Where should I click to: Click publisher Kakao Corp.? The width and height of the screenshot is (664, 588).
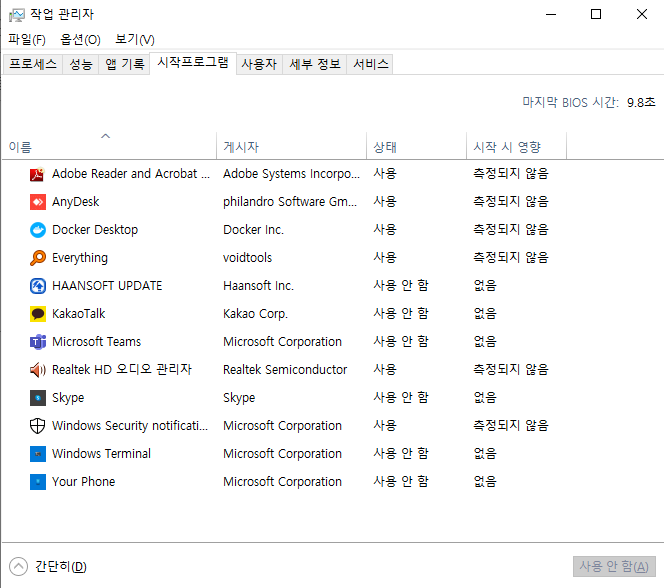pos(255,314)
